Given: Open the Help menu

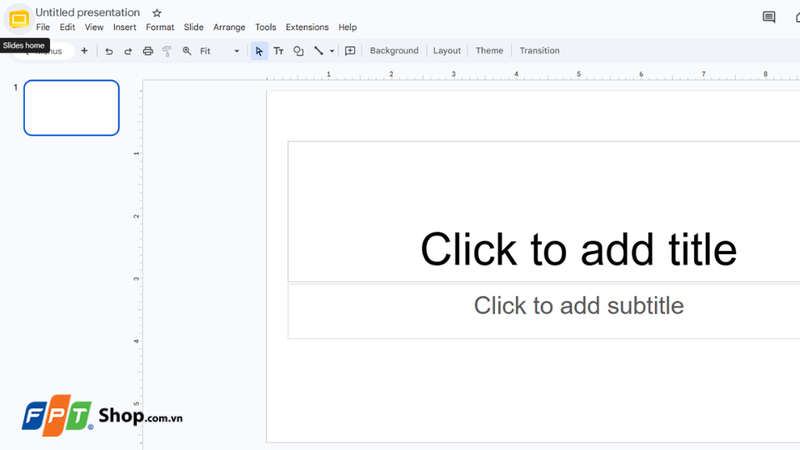Looking at the screenshot, I should coord(347,27).
